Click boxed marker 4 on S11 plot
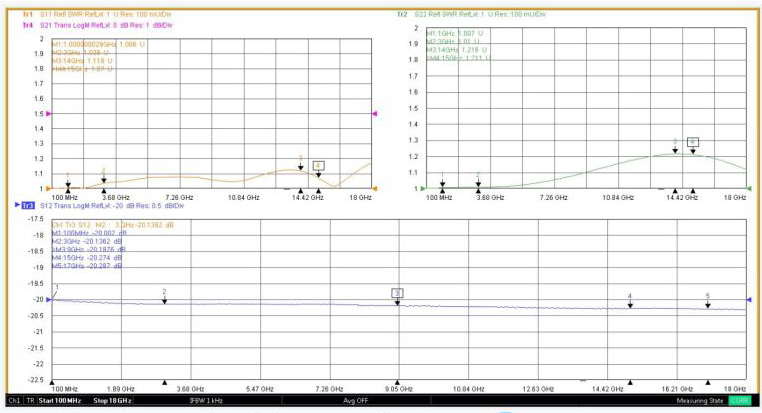Image resolution: width=762 pixels, height=413 pixels. coord(318,165)
